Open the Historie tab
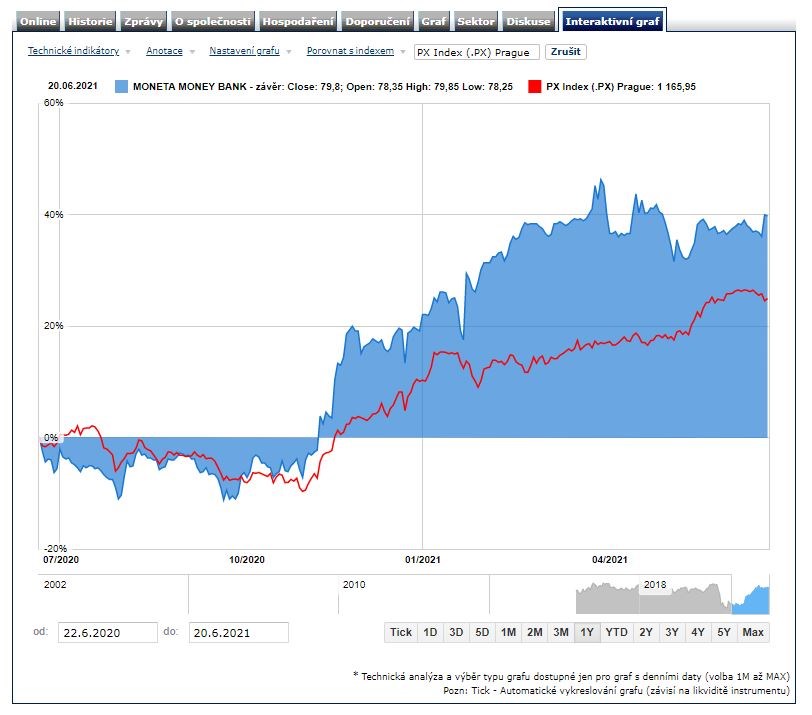Viewport: 812px width, 715px height. [90, 21]
